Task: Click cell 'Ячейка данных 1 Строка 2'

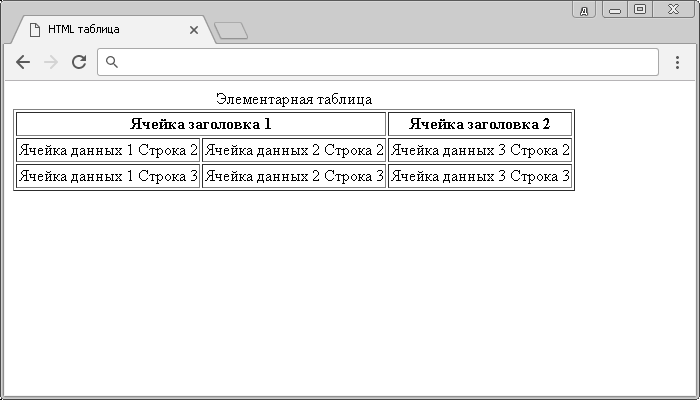Action: 108,150
